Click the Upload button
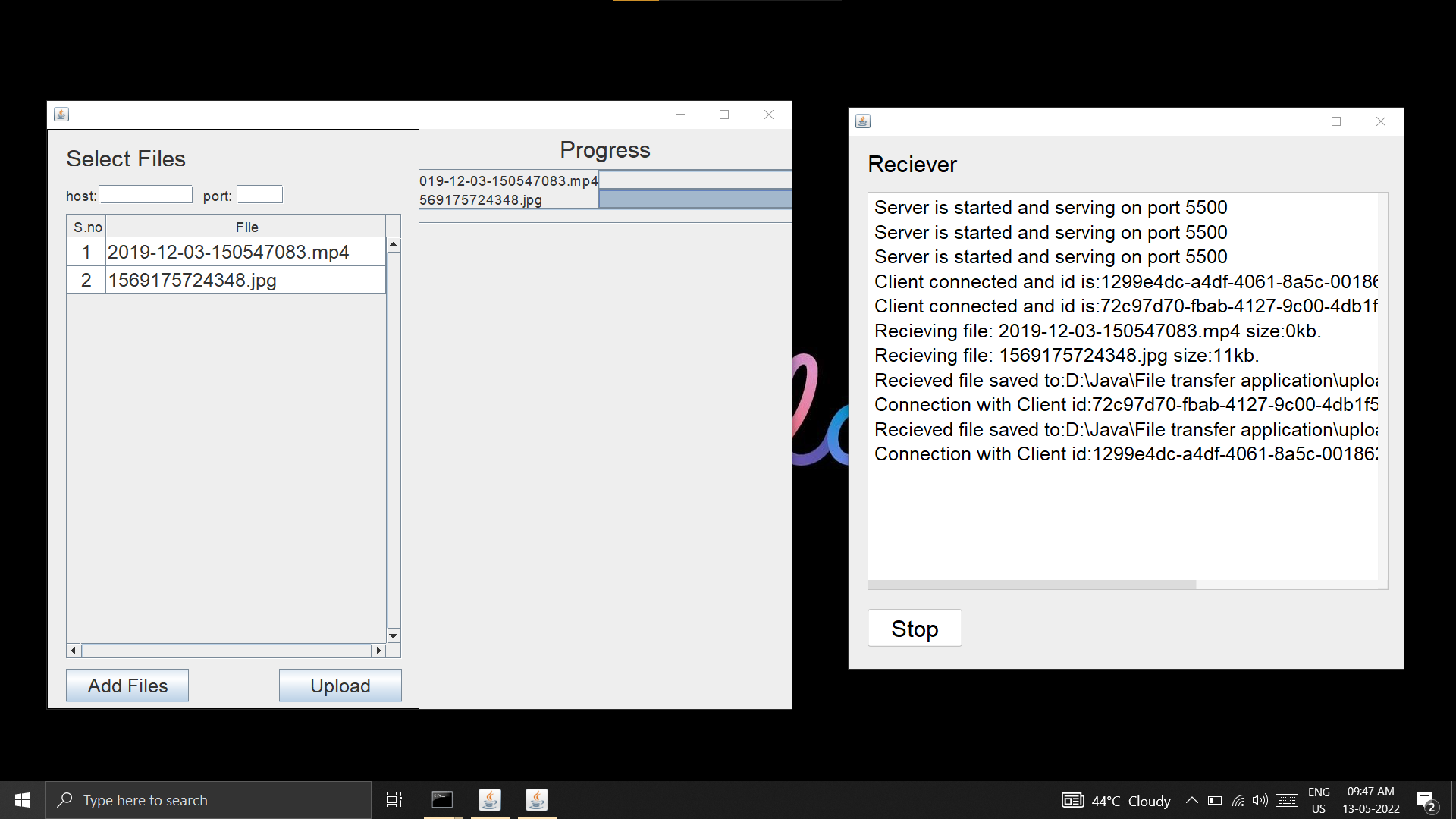The height and width of the screenshot is (819, 1456). click(x=340, y=686)
